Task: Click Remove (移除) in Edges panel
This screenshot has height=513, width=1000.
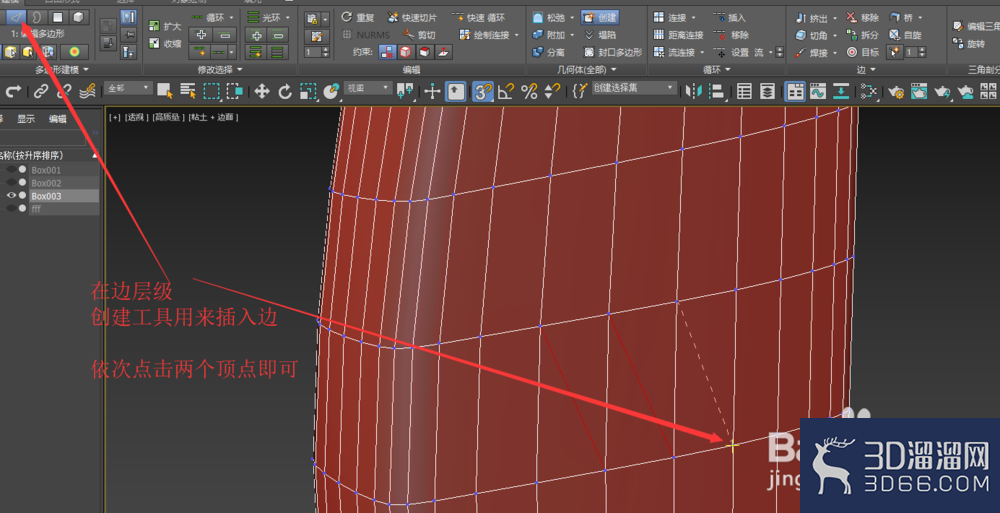Action: coord(862,18)
